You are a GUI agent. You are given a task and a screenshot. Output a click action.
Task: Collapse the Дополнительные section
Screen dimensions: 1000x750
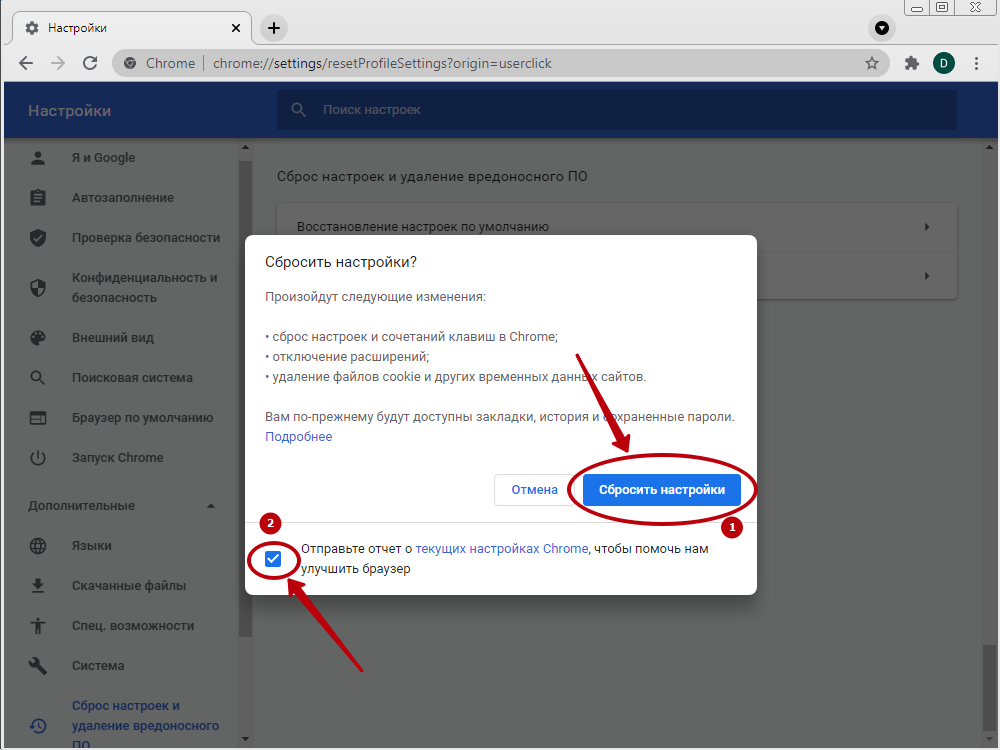pos(211,506)
